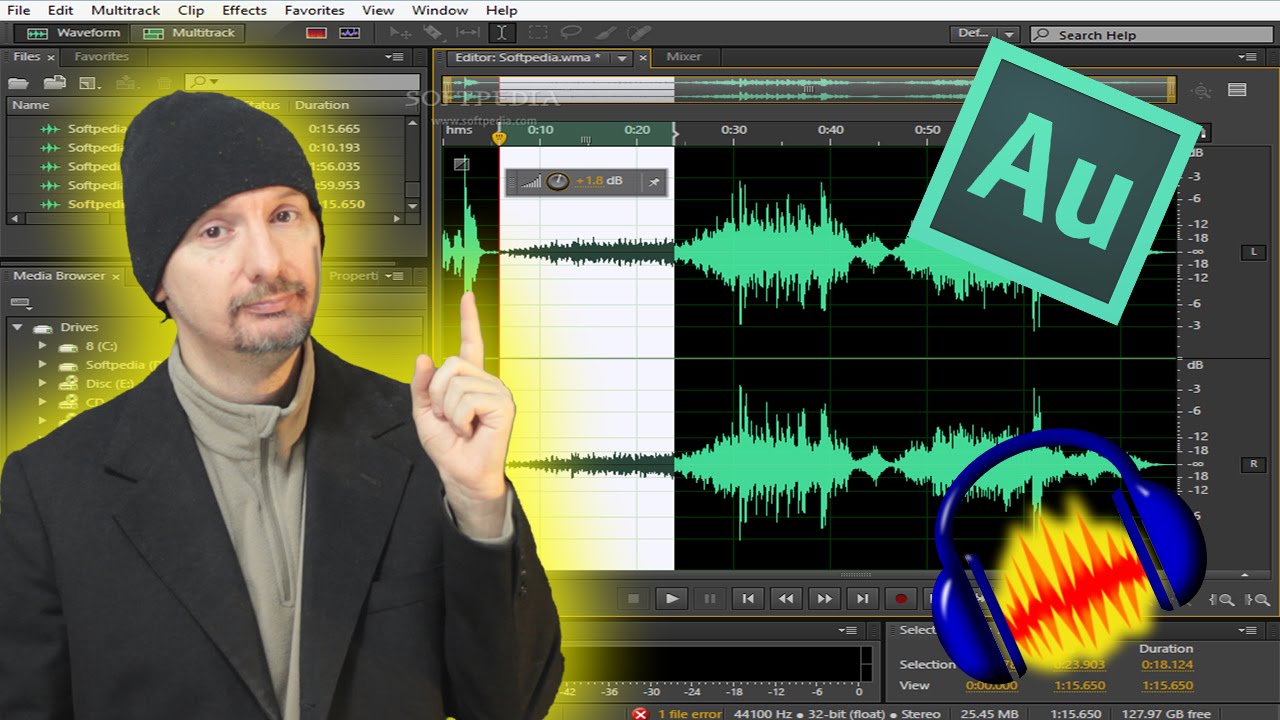Click the Play transport button
Screen dimensions: 1280x720
pyautogui.click(x=671, y=598)
